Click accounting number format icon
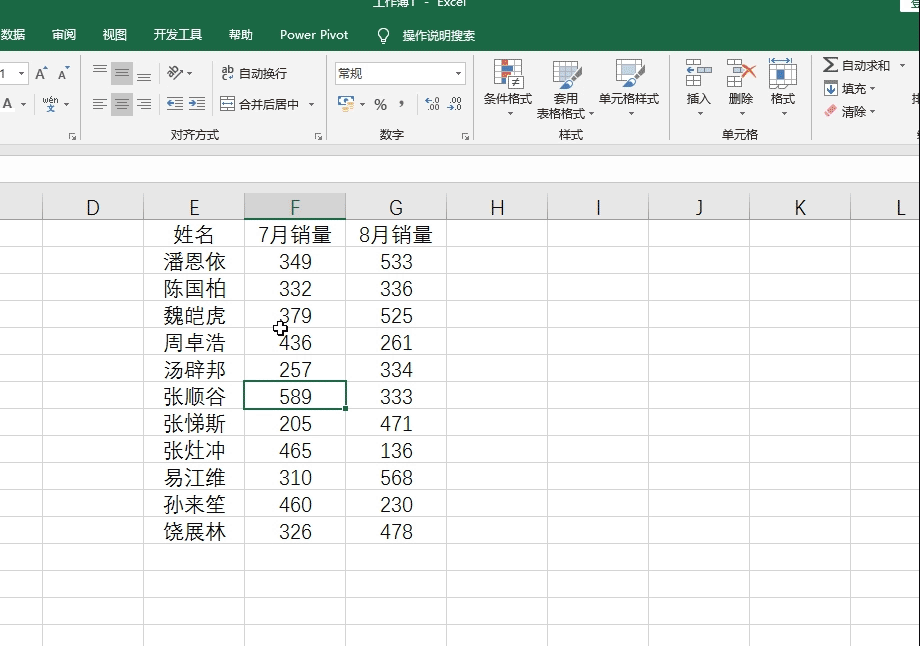Screen dimensions: 920x646 [x=346, y=104]
